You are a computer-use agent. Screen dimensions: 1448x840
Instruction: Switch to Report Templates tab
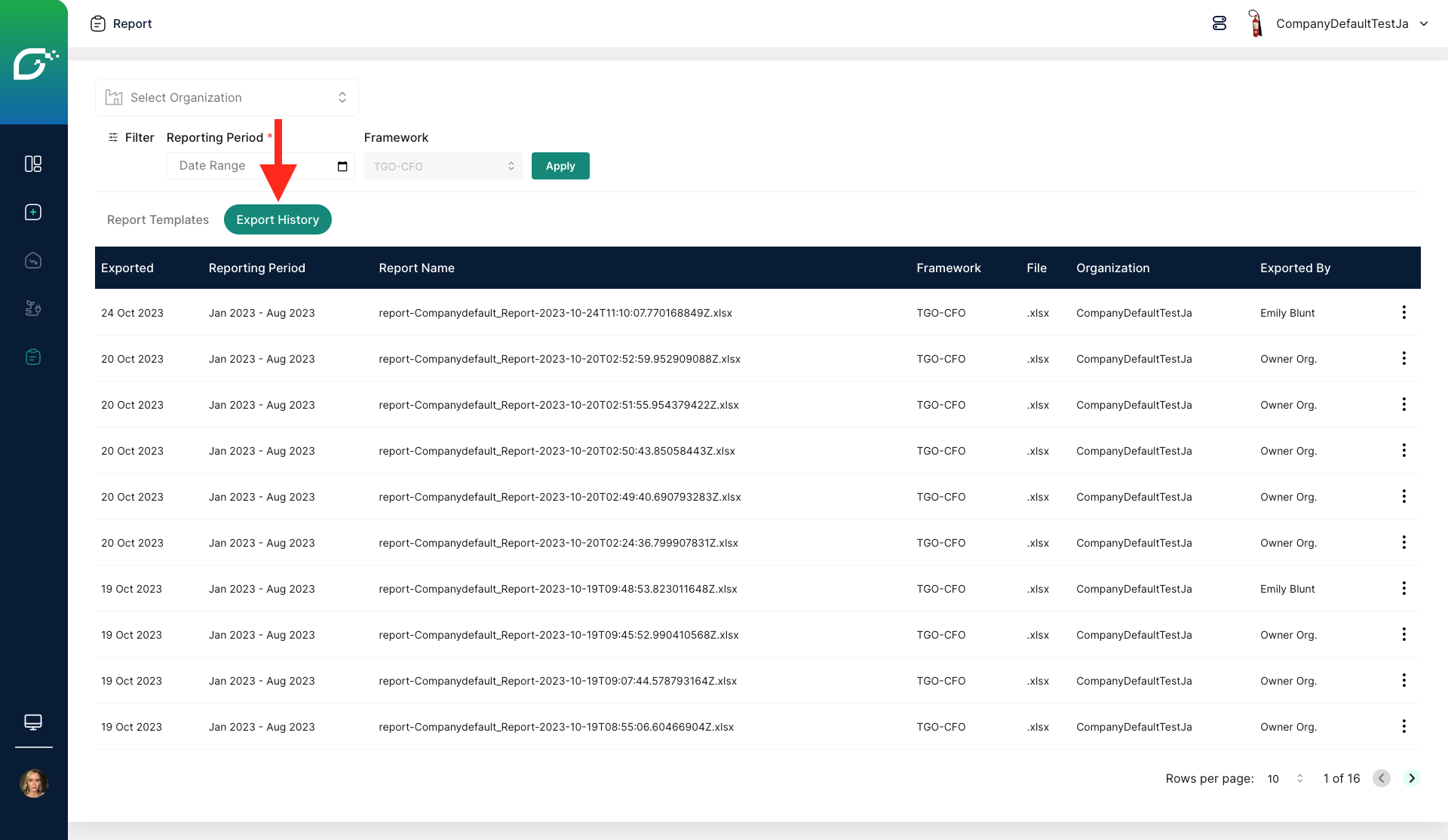click(x=158, y=219)
